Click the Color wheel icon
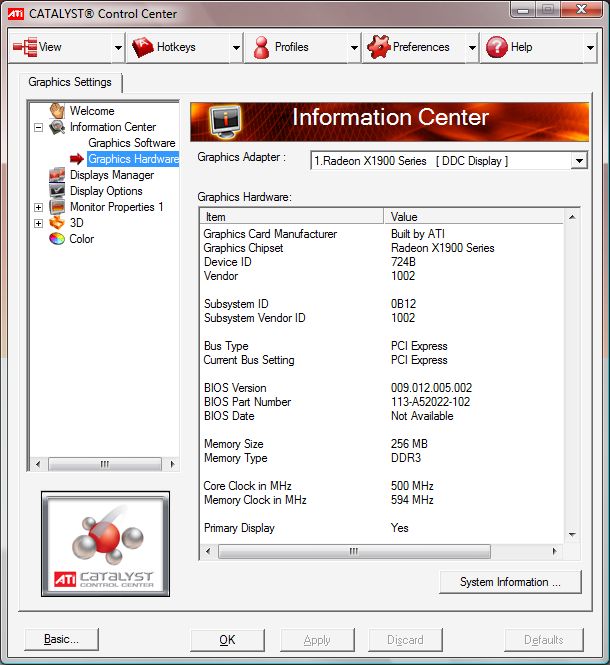 coord(57,239)
